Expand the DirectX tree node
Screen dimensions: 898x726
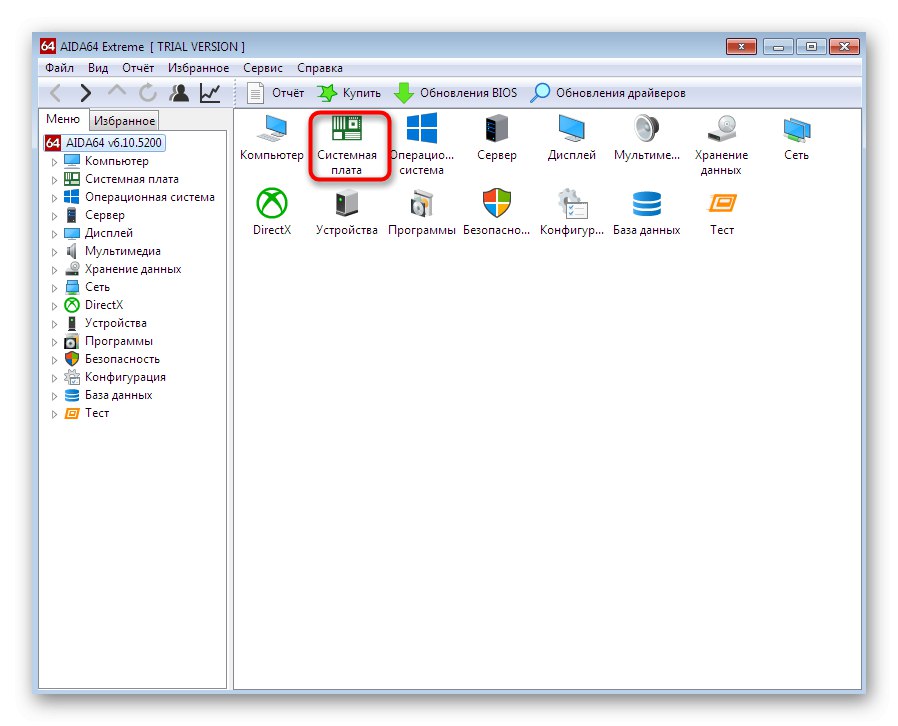(x=54, y=306)
